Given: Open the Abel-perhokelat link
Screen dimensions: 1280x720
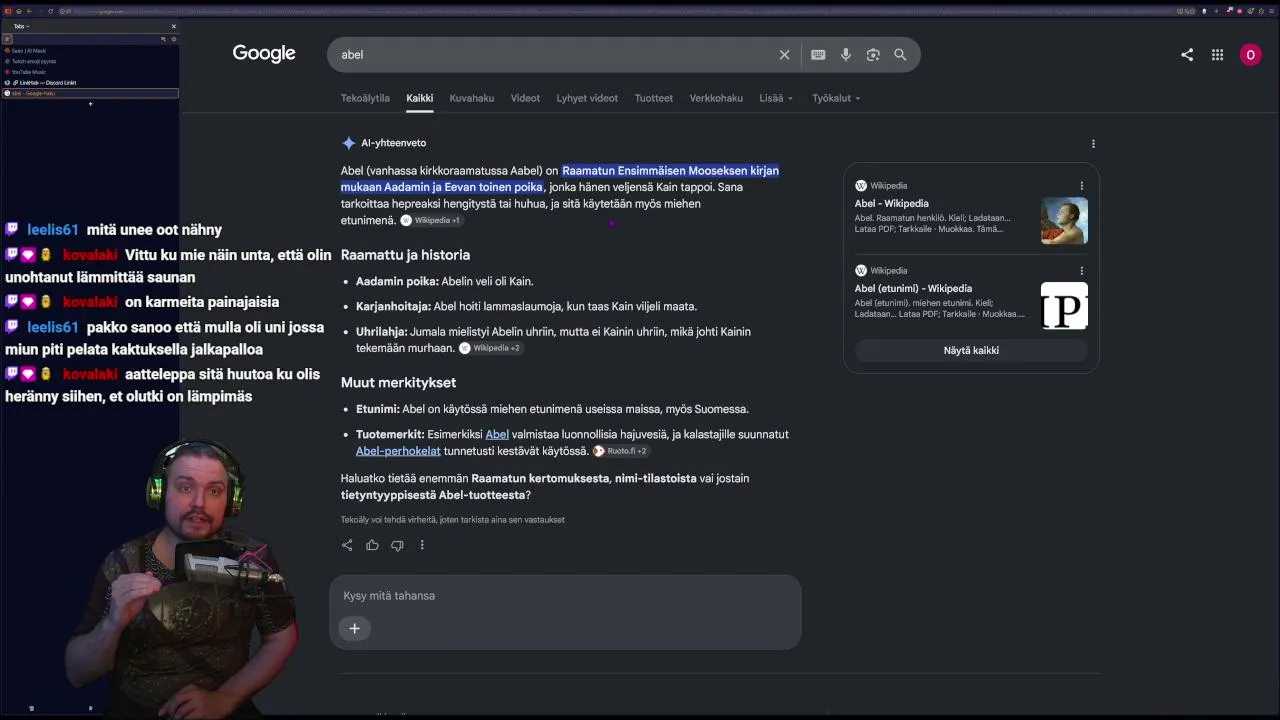Looking at the screenshot, I should (x=398, y=451).
